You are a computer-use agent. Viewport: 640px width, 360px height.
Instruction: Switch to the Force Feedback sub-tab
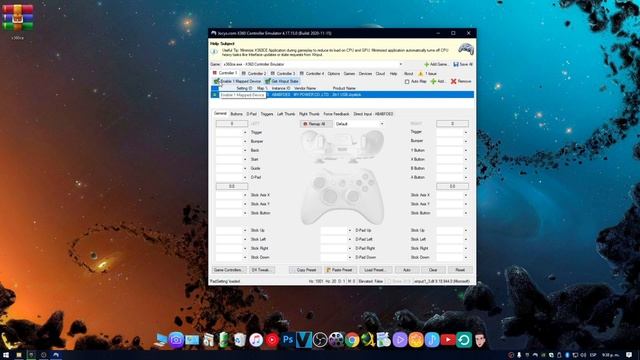[x=336, y=114]
